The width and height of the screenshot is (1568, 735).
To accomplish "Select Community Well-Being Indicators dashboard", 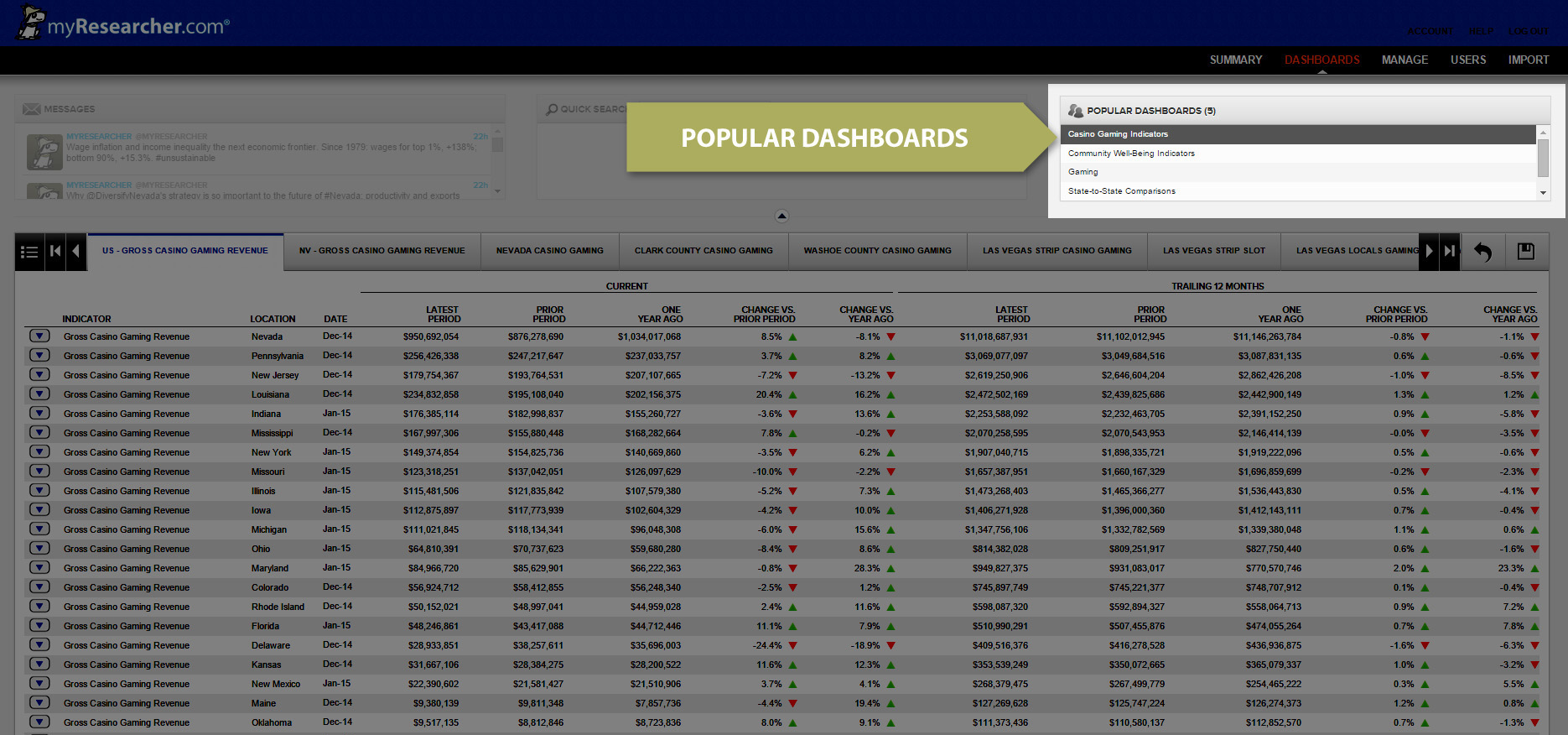I will (x=1298, y=154).
